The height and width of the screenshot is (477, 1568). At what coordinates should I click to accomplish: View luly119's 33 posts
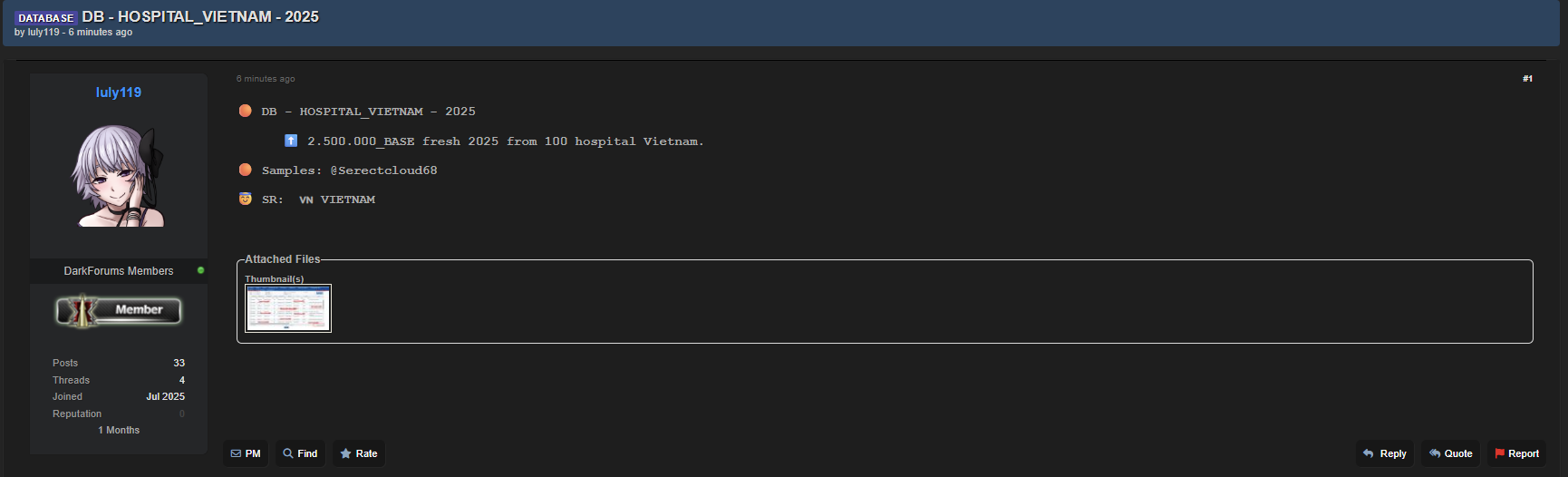179,363
